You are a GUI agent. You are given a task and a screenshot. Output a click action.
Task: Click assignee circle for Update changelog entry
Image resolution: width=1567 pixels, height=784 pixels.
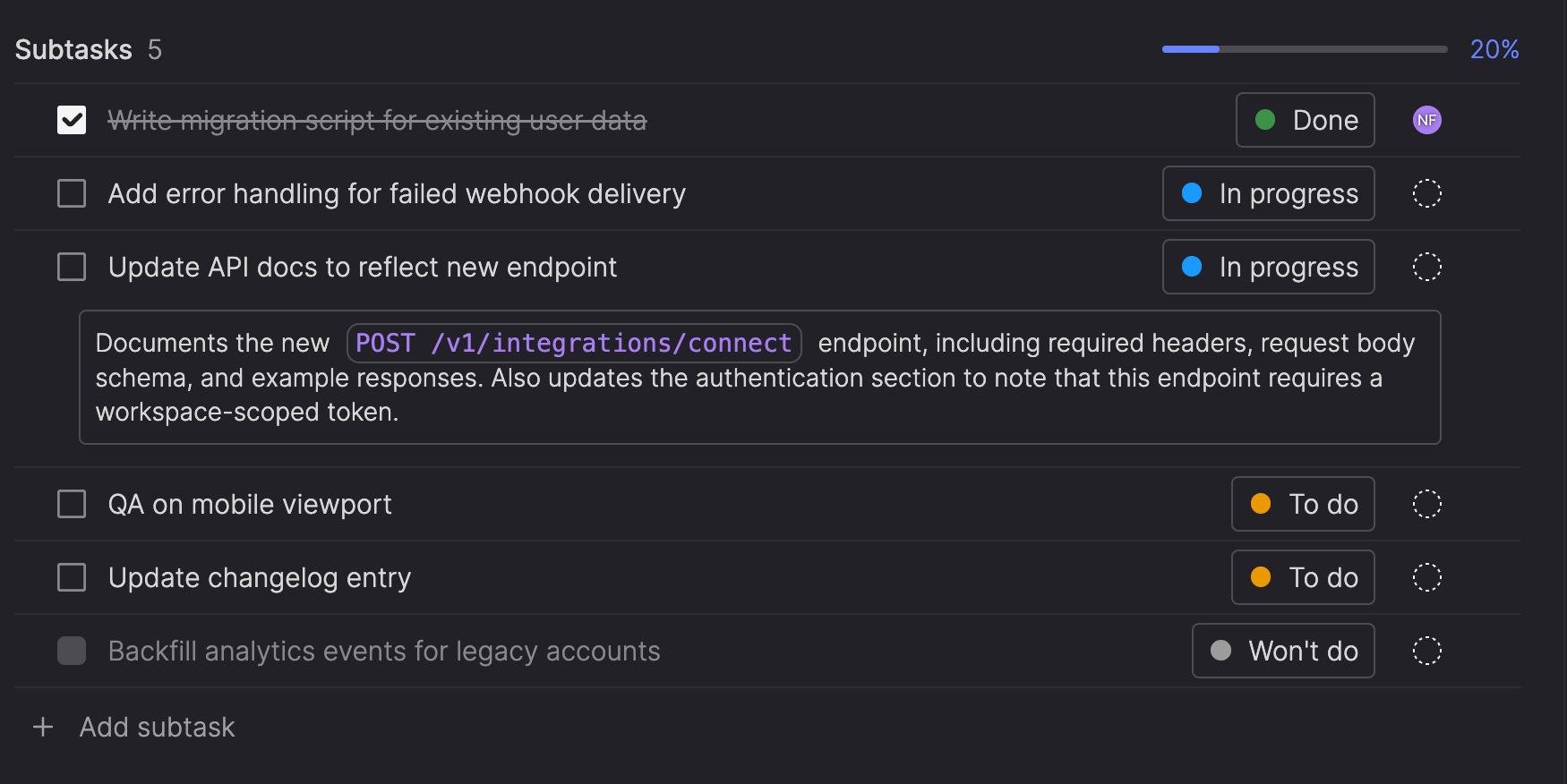coord(1426,577)
